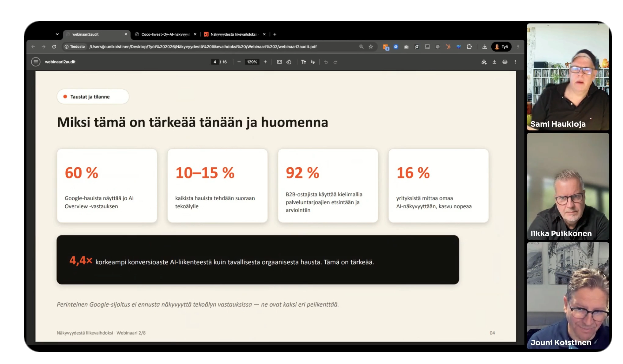Bookmark this page with the star icon
The image size is (623, 364).
371,47
